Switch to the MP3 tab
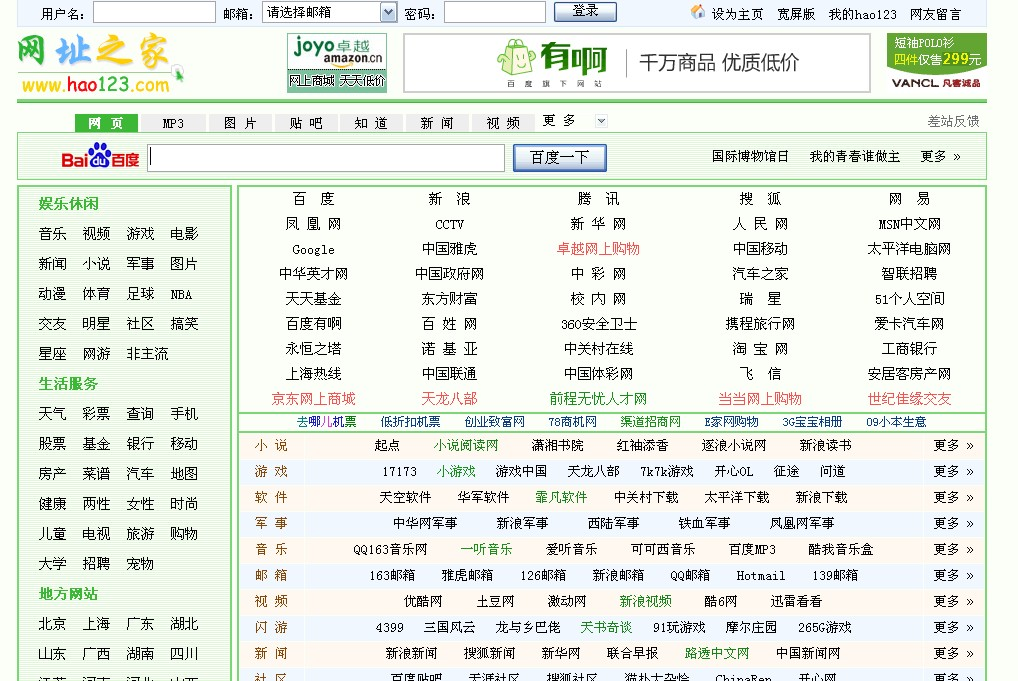 click(173, 122)
